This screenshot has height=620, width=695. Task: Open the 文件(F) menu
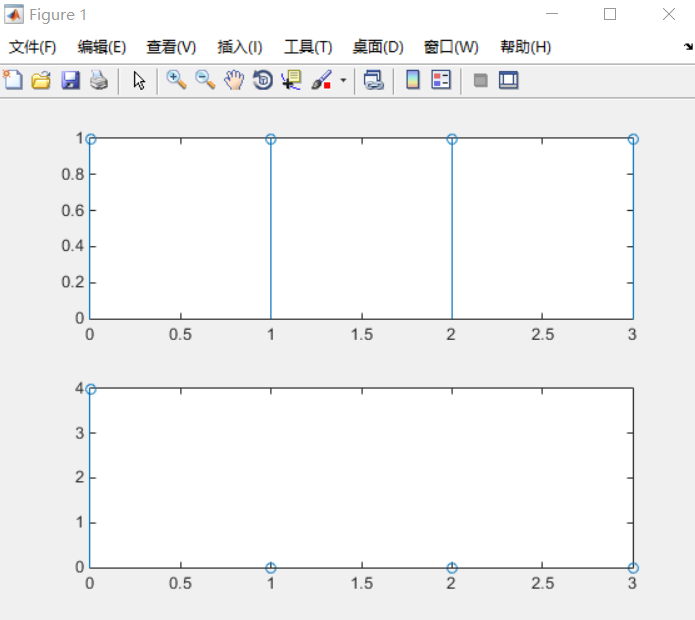32,47
